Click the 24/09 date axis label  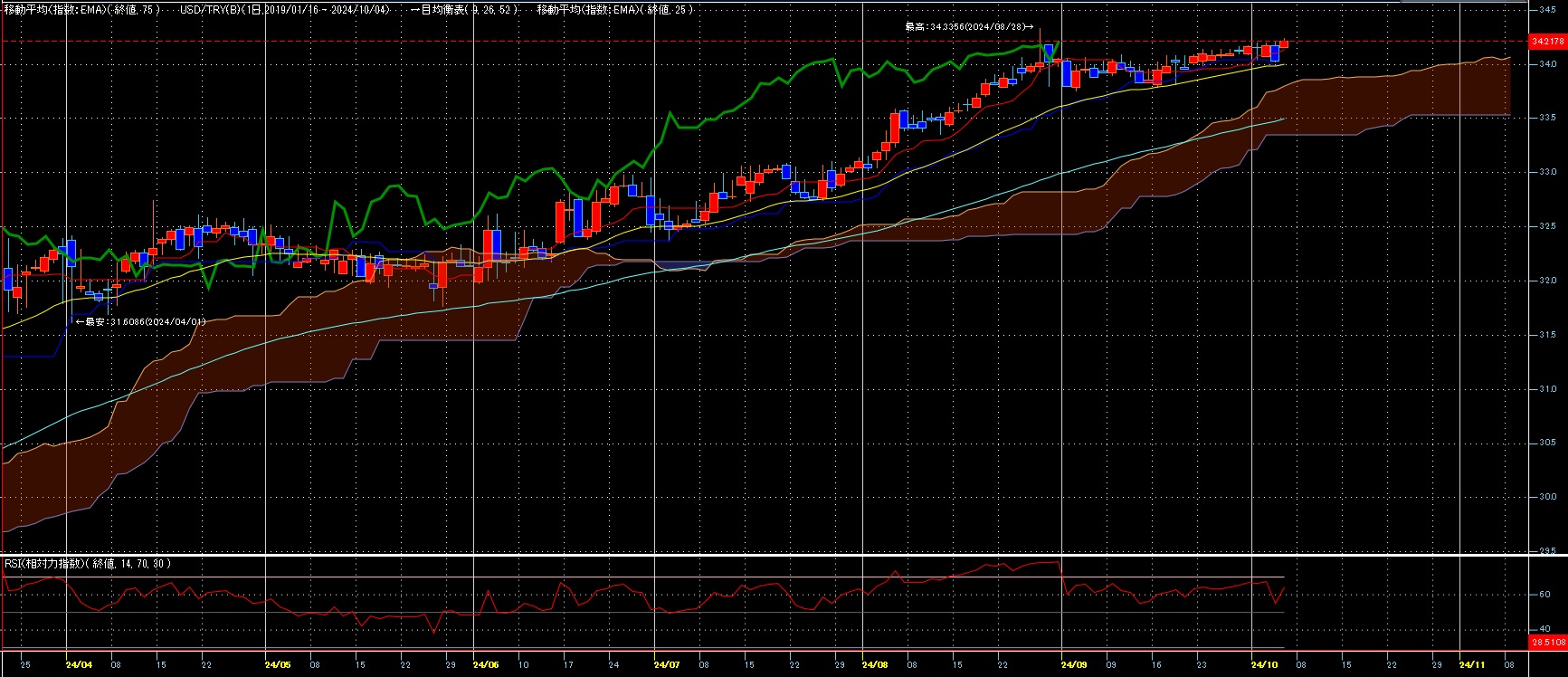pyautogui.click(x=1074, y=664)
